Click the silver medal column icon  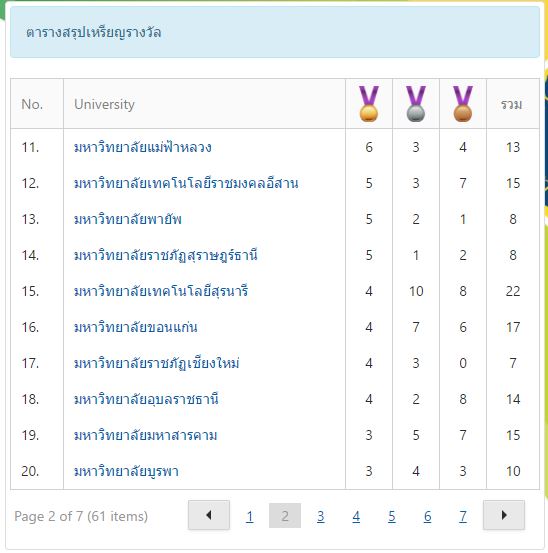point(416,104)
